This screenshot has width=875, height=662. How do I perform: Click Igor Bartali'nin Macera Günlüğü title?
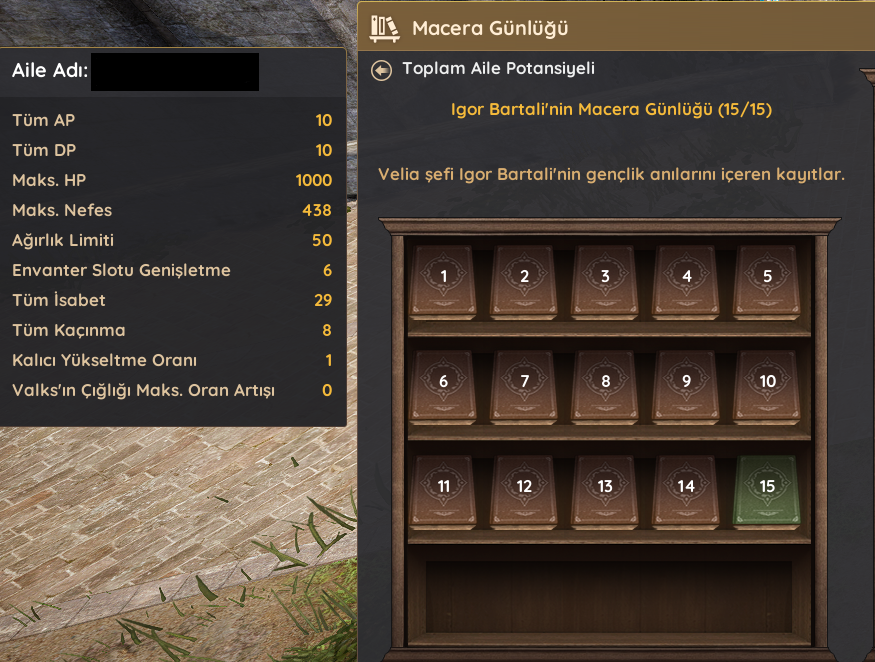point(611,109)
